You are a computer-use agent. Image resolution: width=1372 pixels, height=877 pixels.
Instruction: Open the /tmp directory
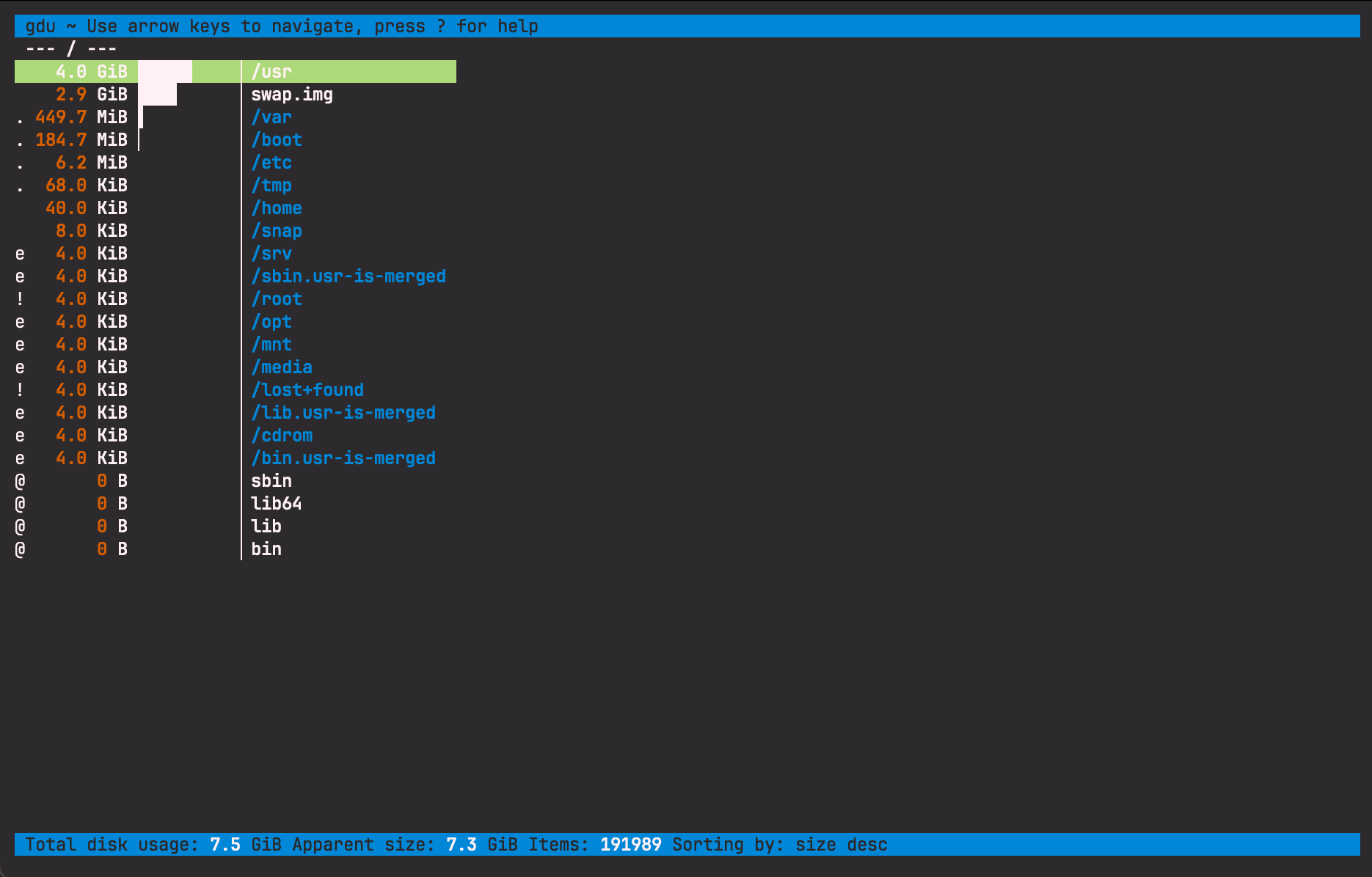[x=271, y=185]
